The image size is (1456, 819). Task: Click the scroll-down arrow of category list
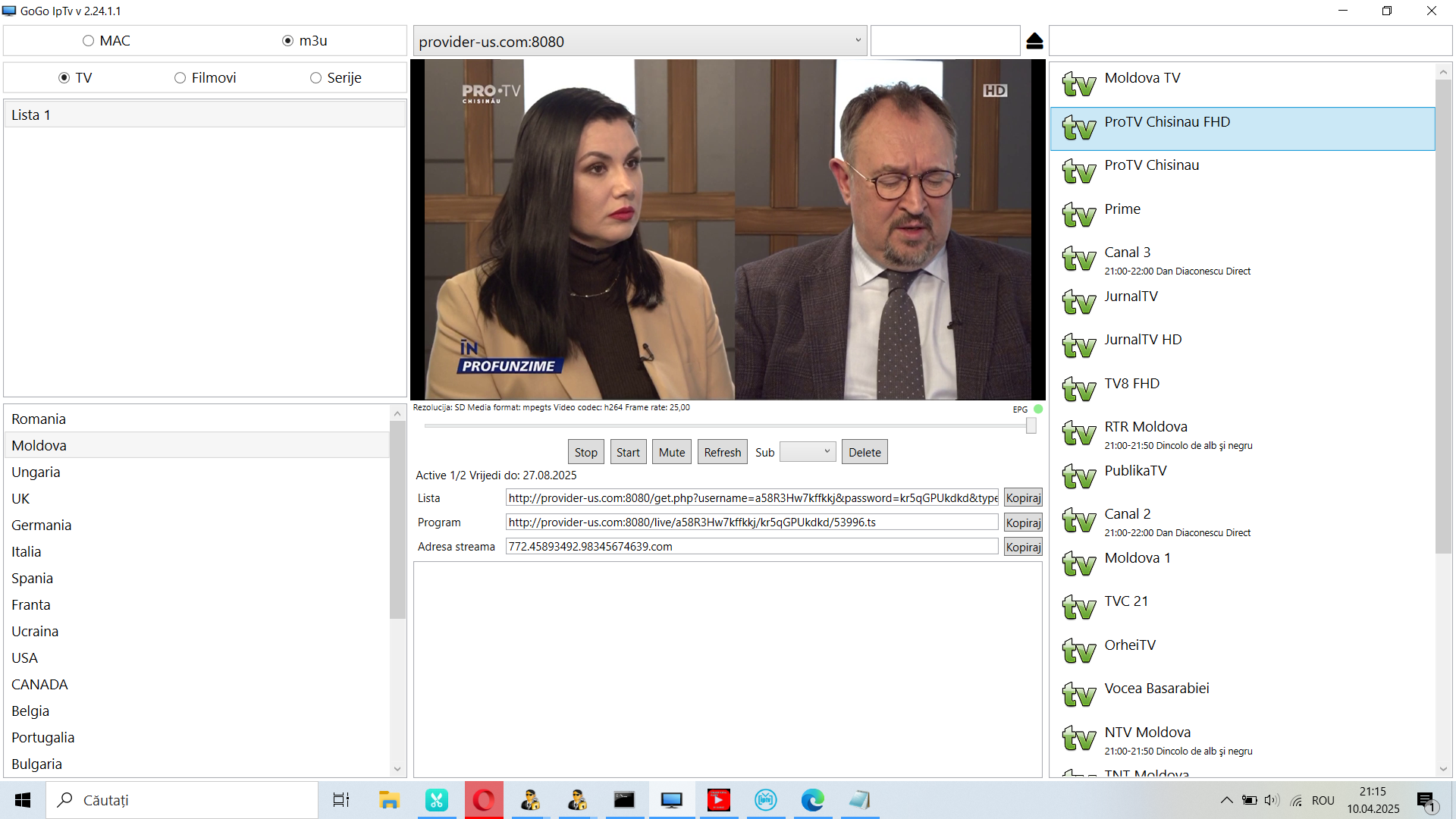point(397,769)
